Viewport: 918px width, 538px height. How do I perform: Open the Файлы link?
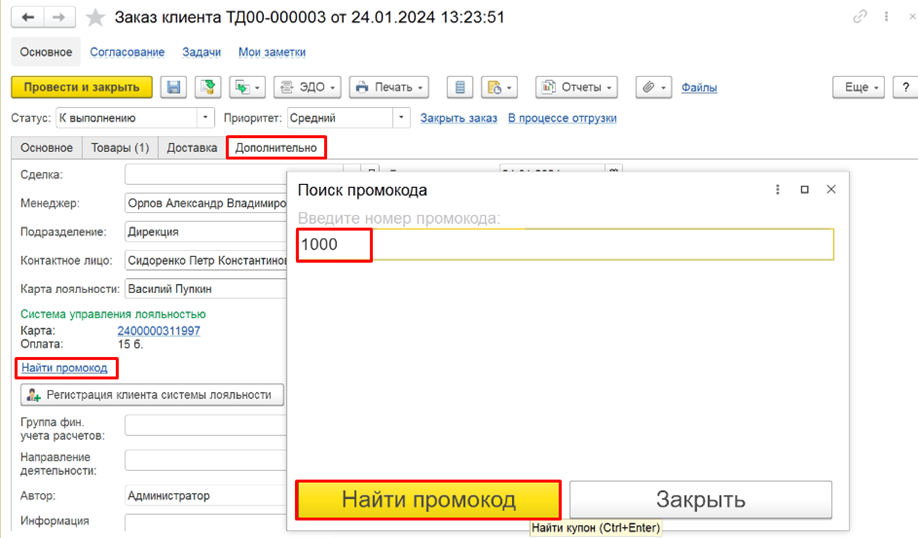pyautogui.click(x=699, y=87)
